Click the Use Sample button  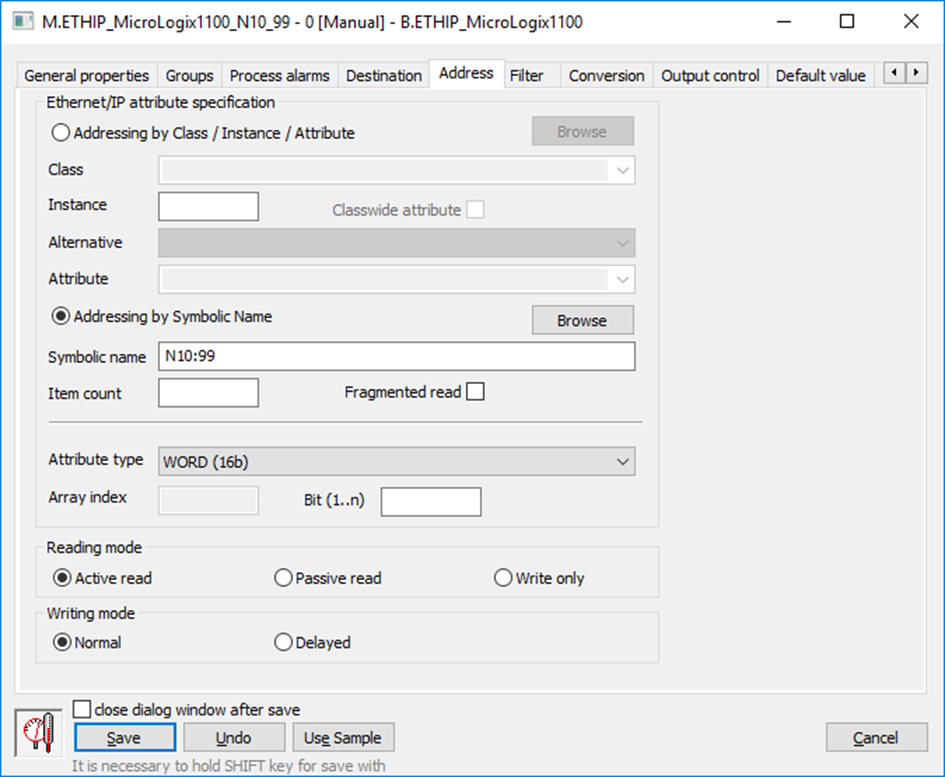(343, 738)
